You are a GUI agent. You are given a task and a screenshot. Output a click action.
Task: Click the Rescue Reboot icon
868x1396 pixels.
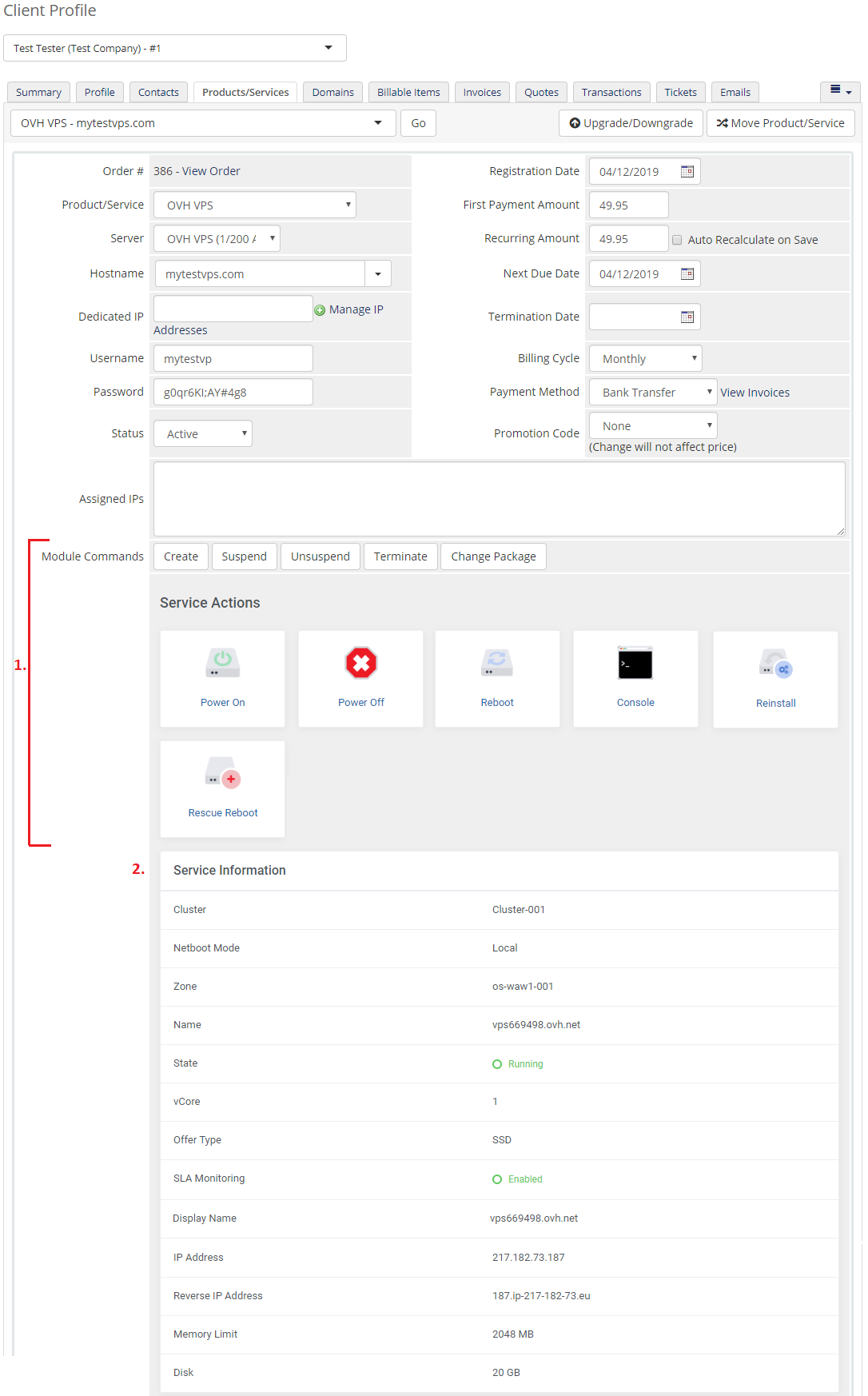coord(223,772)
